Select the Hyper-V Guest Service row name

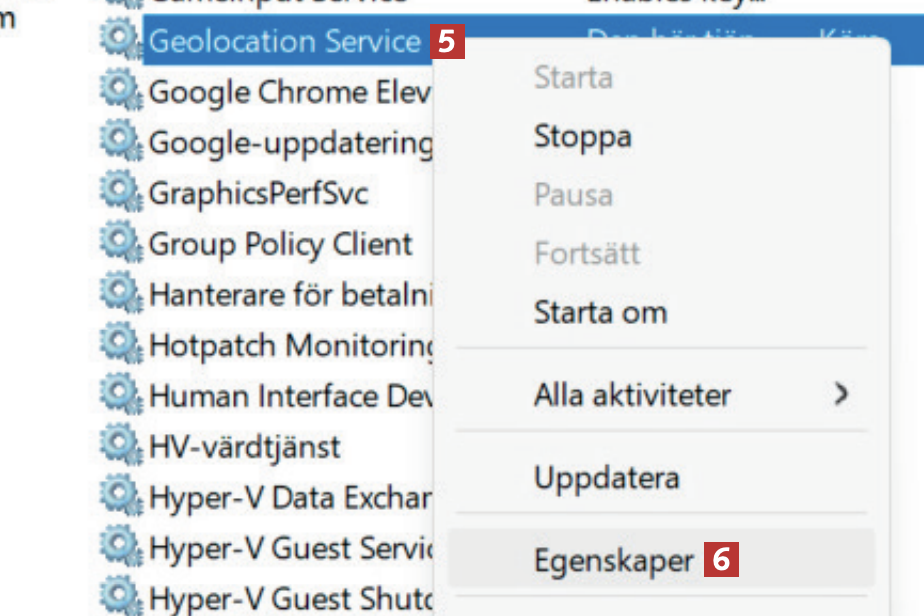click(289, 548)
